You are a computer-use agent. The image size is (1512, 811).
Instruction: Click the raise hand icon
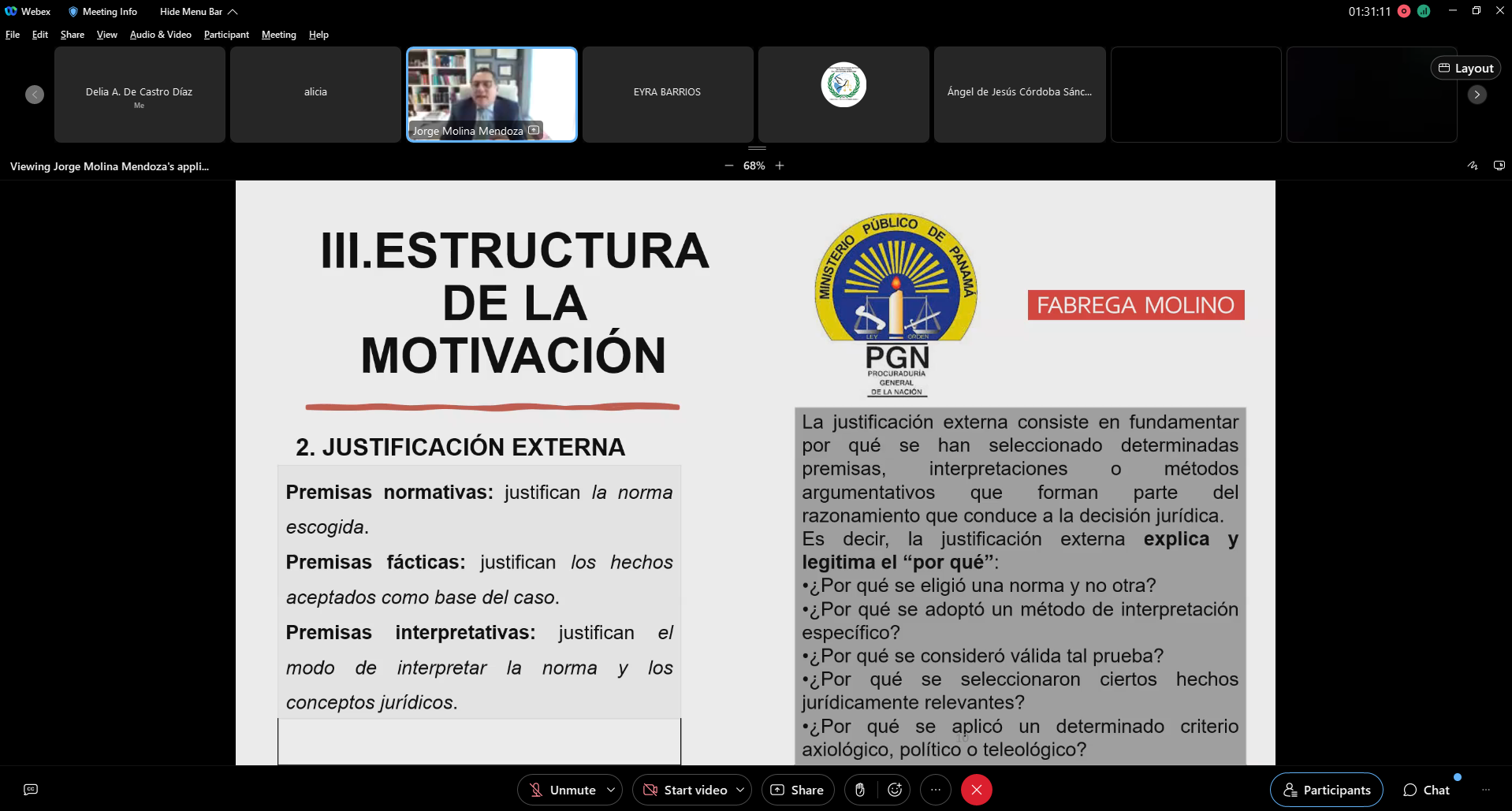pyautogui.click(x=860, y=790)
